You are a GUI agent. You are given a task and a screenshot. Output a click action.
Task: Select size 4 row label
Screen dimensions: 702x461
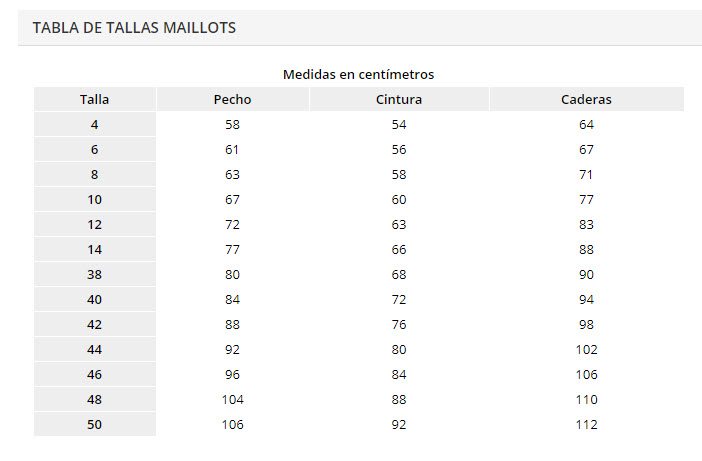[94, 124]
